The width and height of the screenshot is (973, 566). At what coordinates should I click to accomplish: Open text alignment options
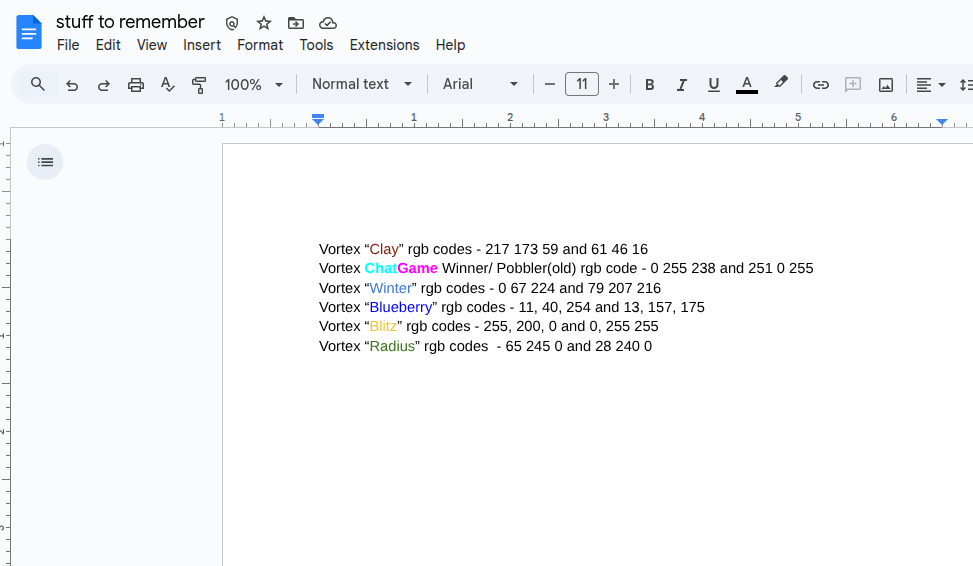click(930, 84)
